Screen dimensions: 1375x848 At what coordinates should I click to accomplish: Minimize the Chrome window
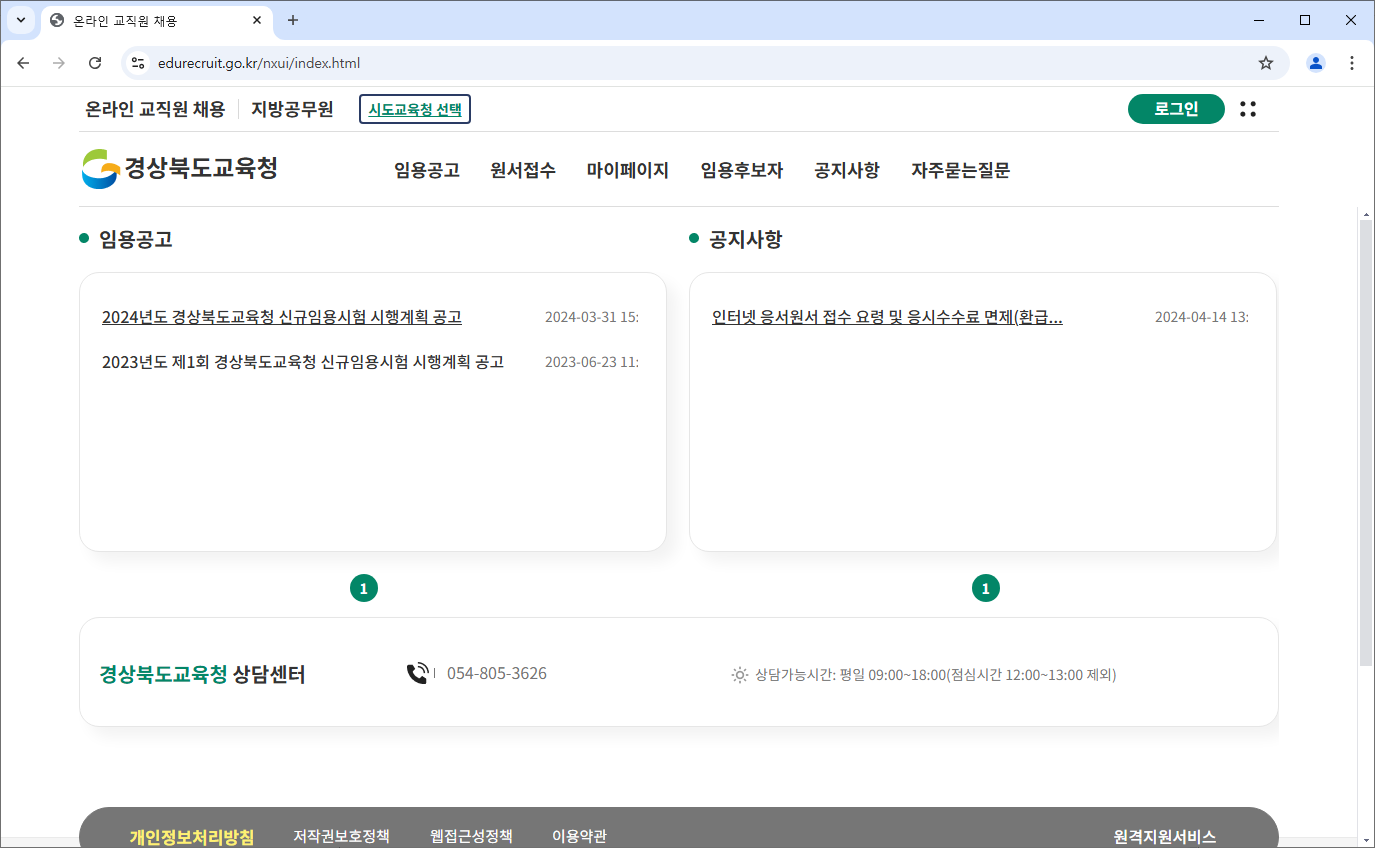click(x=1259, y=20)
